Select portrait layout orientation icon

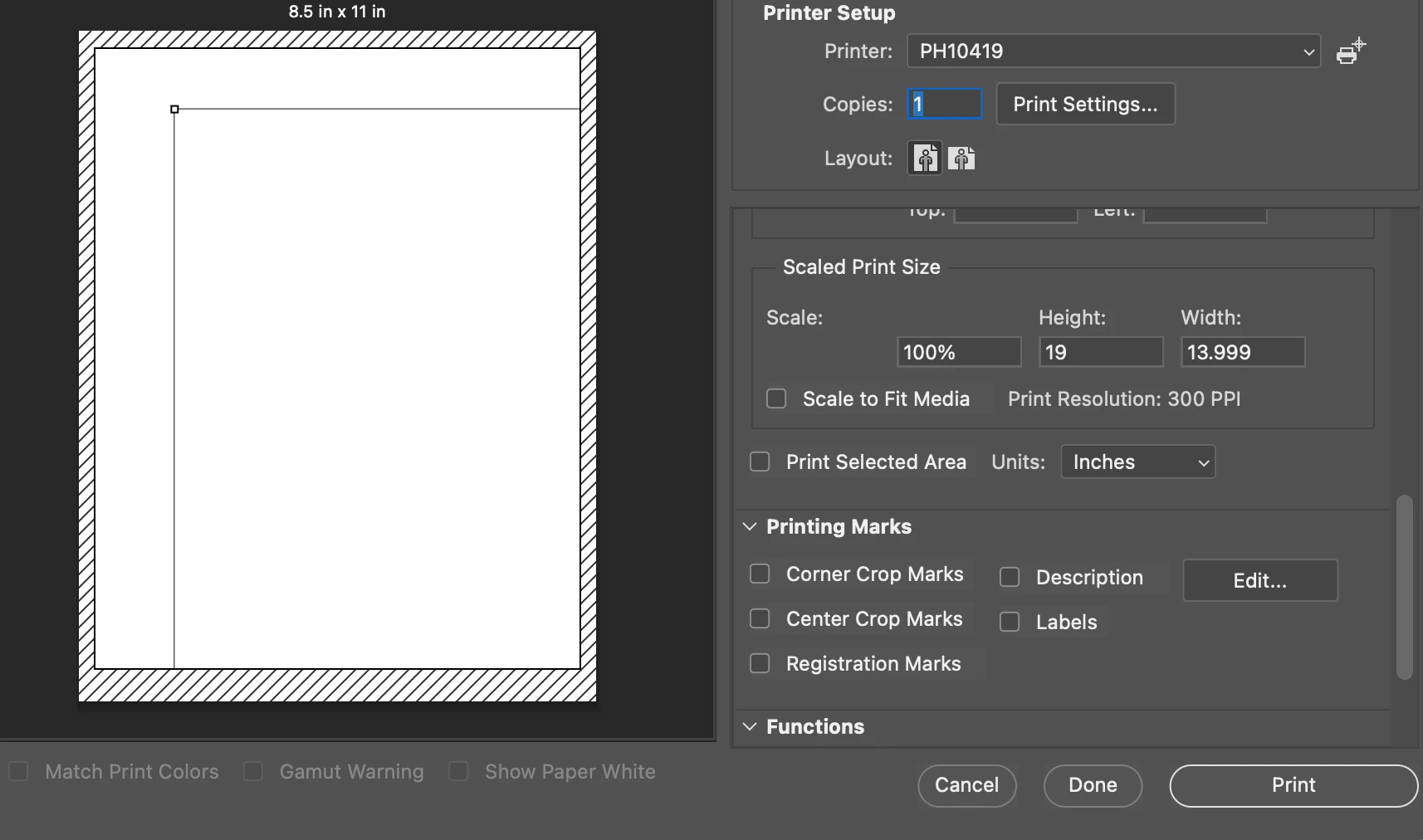(x=926, y=158)
